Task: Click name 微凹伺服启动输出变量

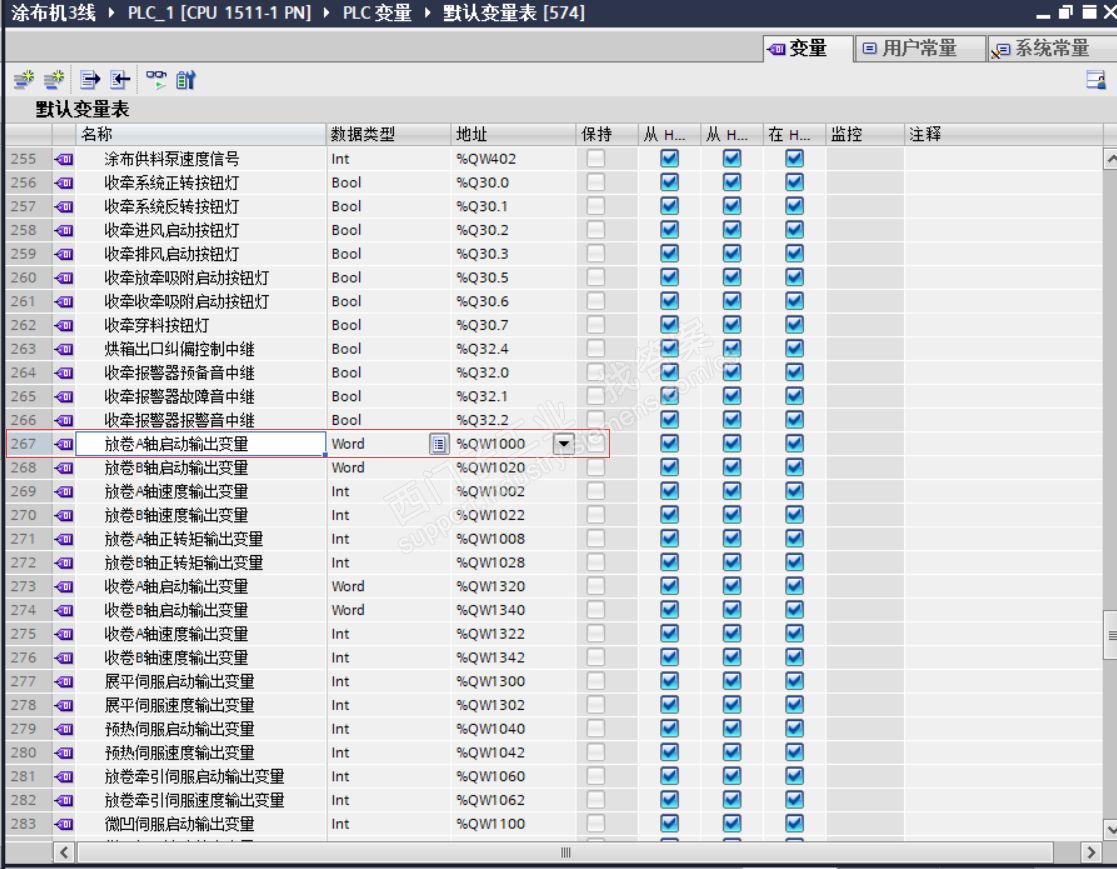Action: coord(180,824)
